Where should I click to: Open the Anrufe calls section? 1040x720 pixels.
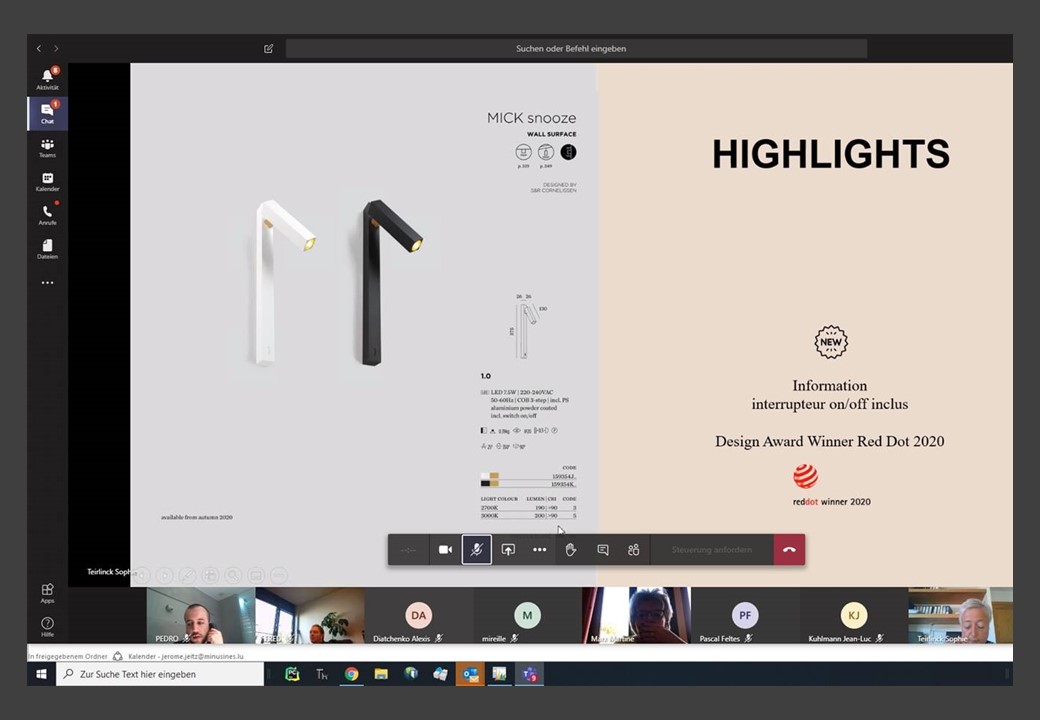[x=47, y=215]
